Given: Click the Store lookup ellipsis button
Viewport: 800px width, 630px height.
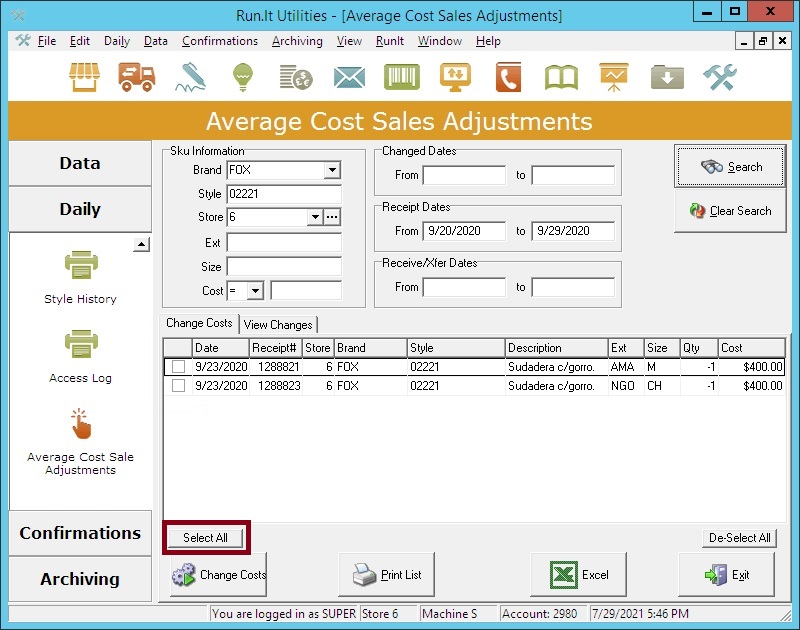Looking at the screenshot, I should coord(332,217).
